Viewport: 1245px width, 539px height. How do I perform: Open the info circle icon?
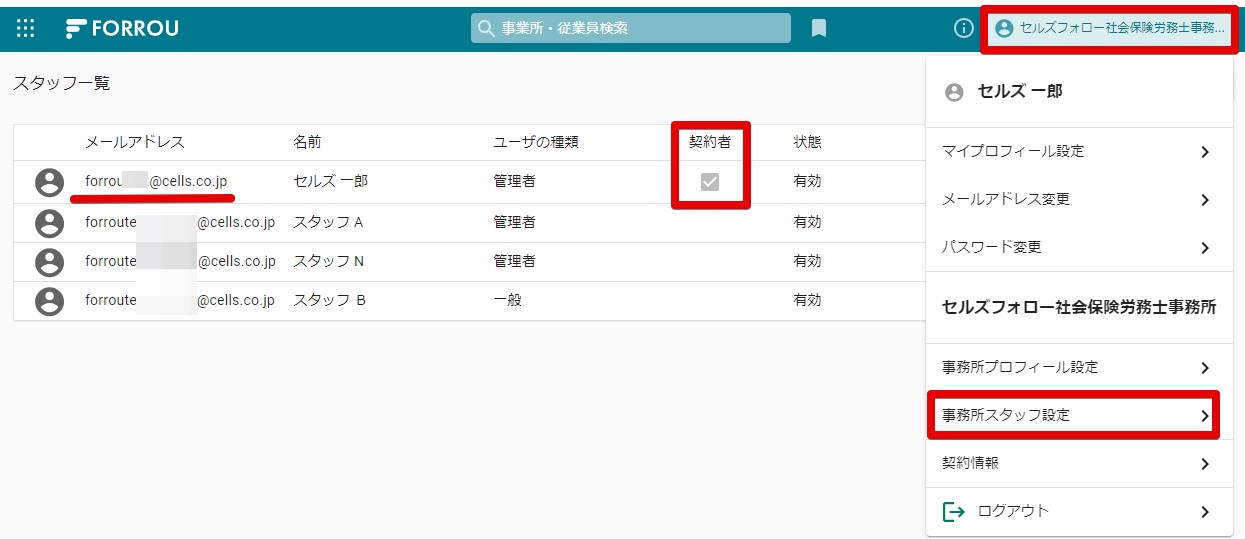964,28
